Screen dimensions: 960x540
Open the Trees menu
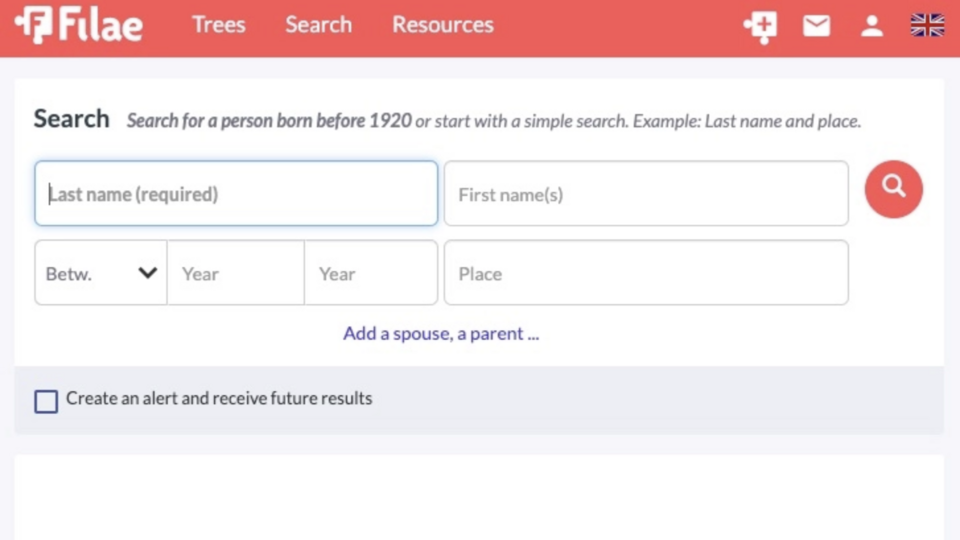point(218,25)
